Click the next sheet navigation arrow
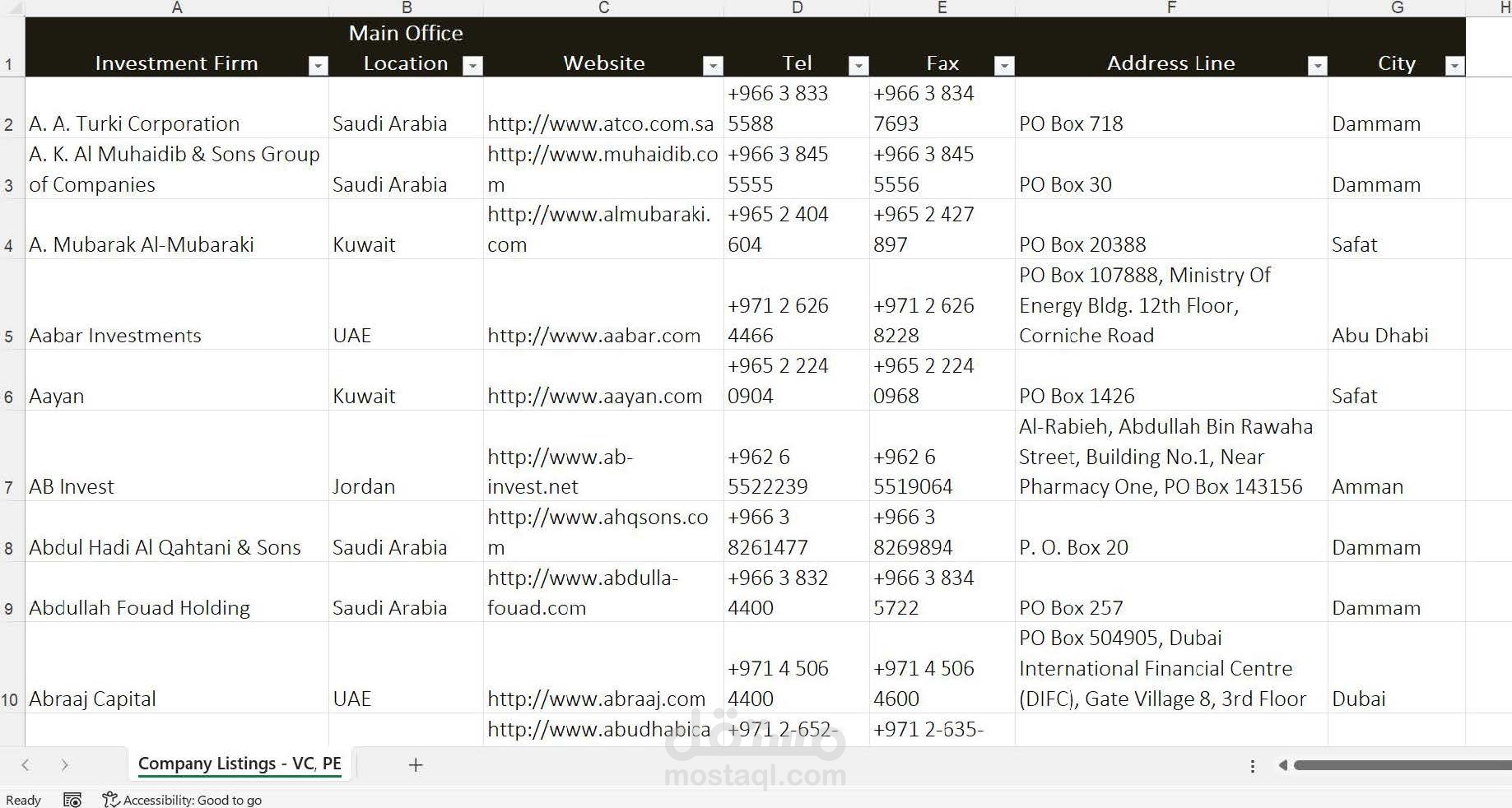This screenshot has width=1512, height=808. coord(64,765)
